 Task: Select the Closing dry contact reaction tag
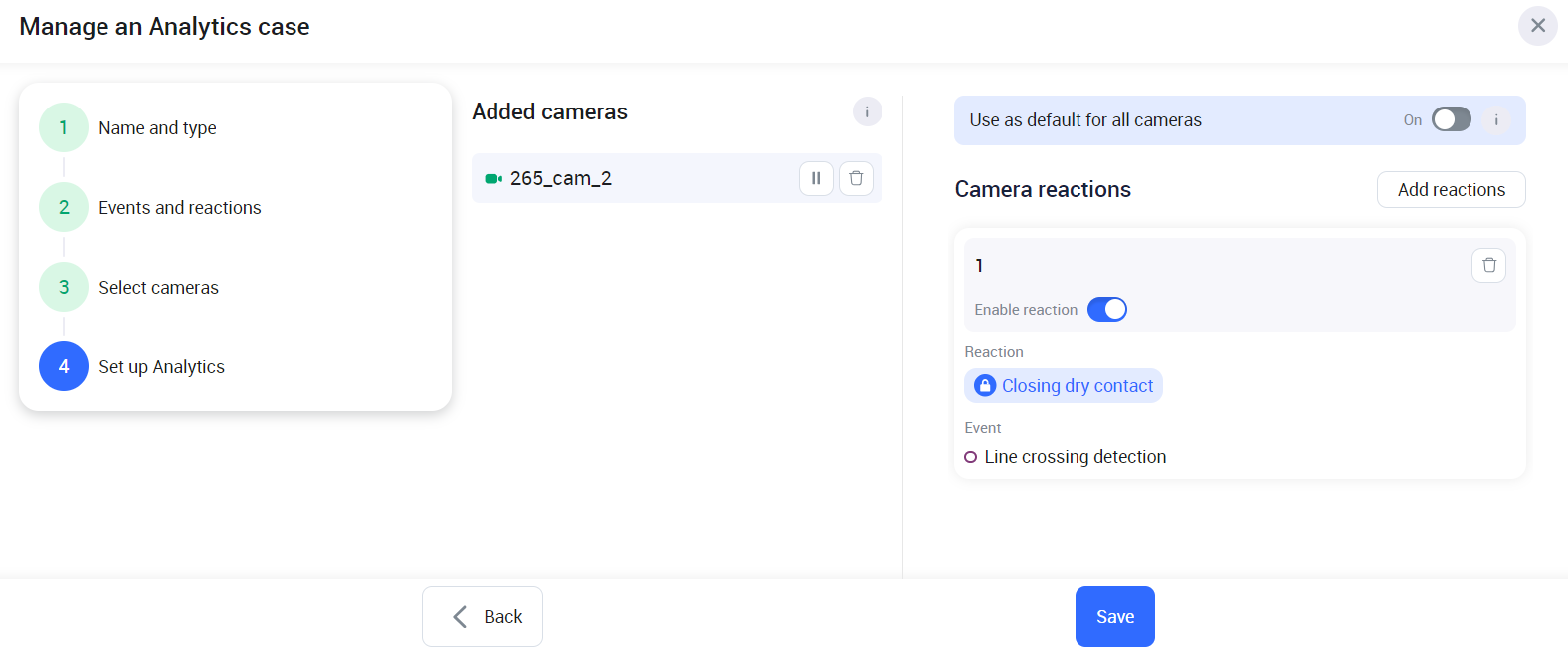click(1077, 386)
